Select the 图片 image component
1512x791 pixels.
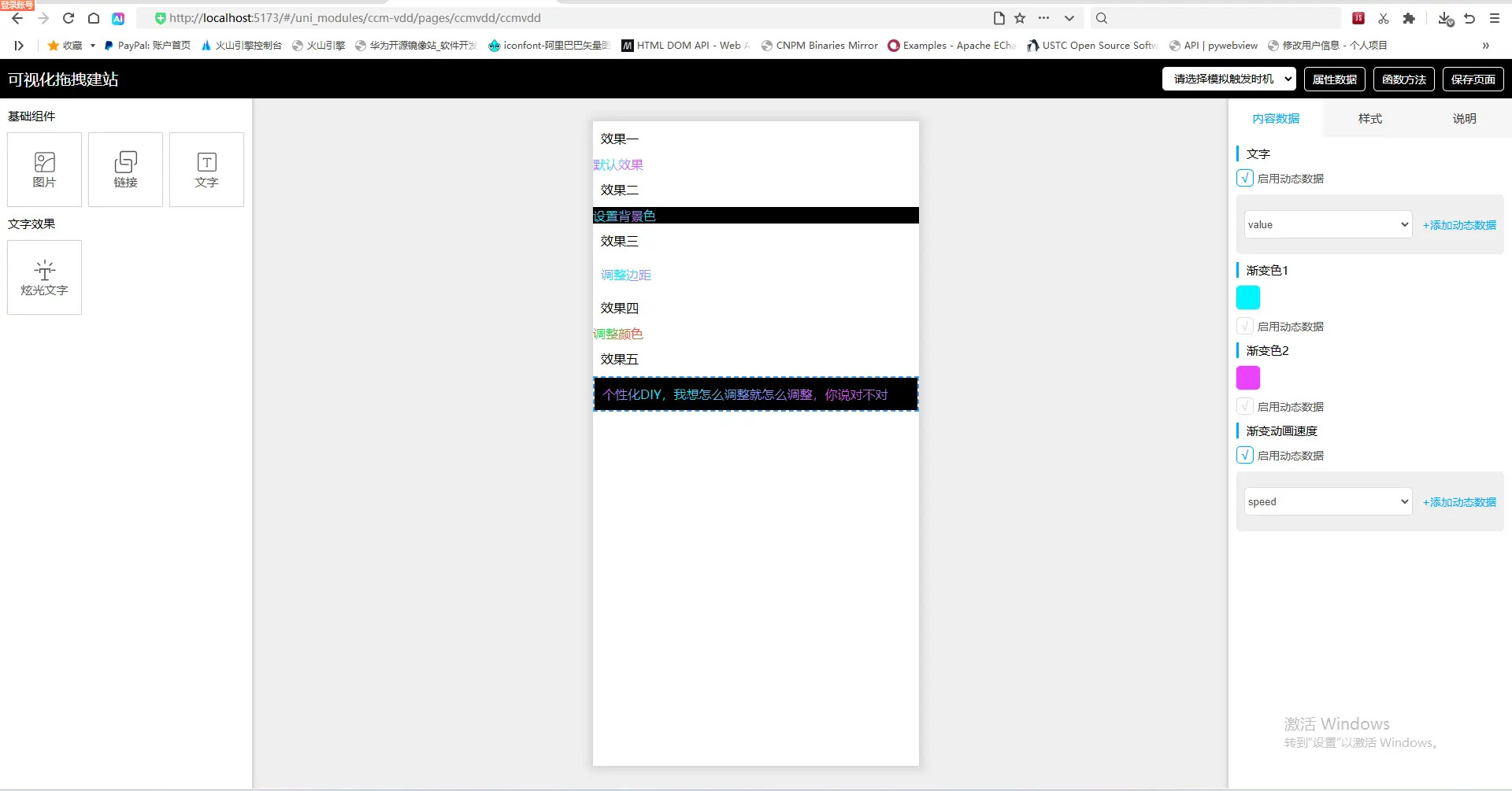pyautogui.click(x=45, y=170)
